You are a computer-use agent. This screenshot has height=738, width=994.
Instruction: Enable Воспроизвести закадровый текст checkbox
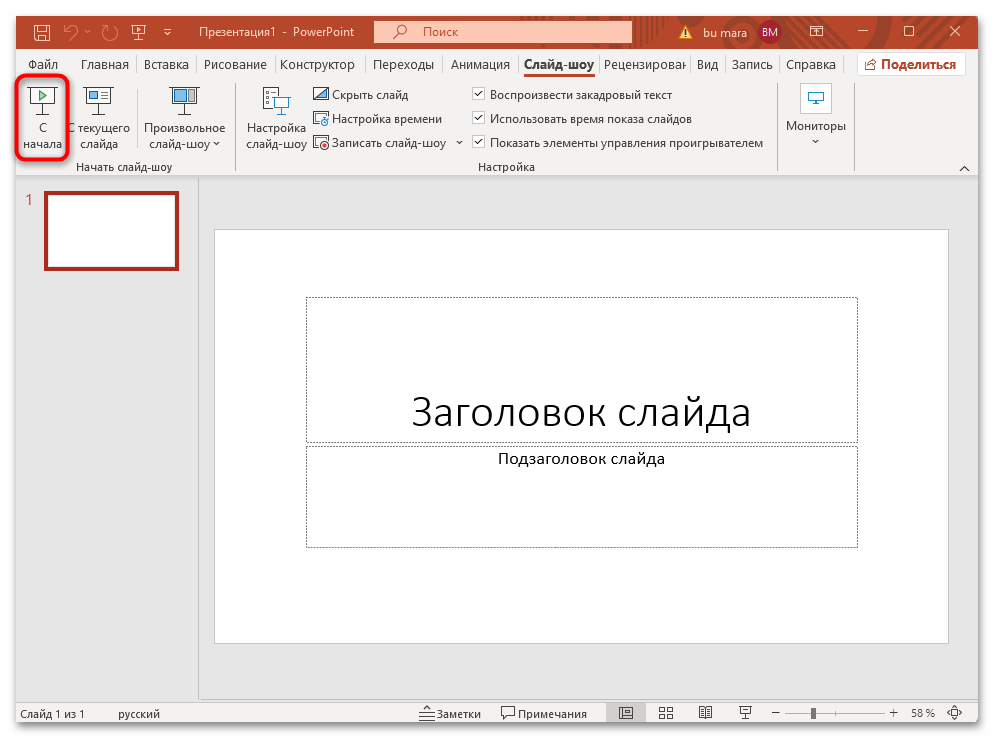(478, 94)
